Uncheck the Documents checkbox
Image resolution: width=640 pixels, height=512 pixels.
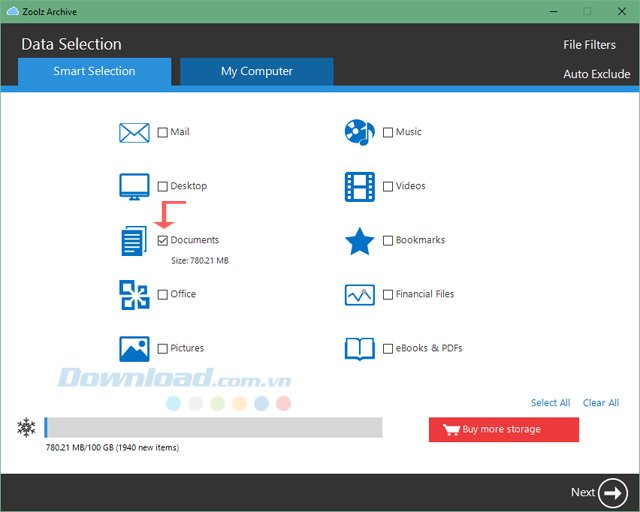click(x=163, y=241)
